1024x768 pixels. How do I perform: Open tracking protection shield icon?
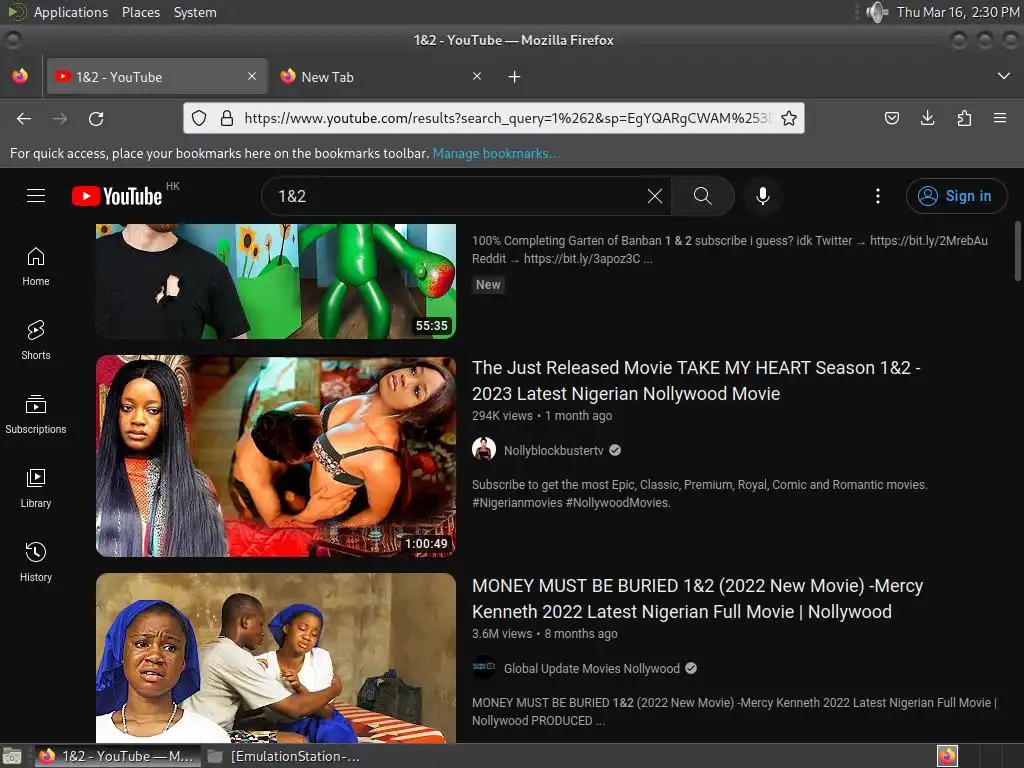click(199, 118)
